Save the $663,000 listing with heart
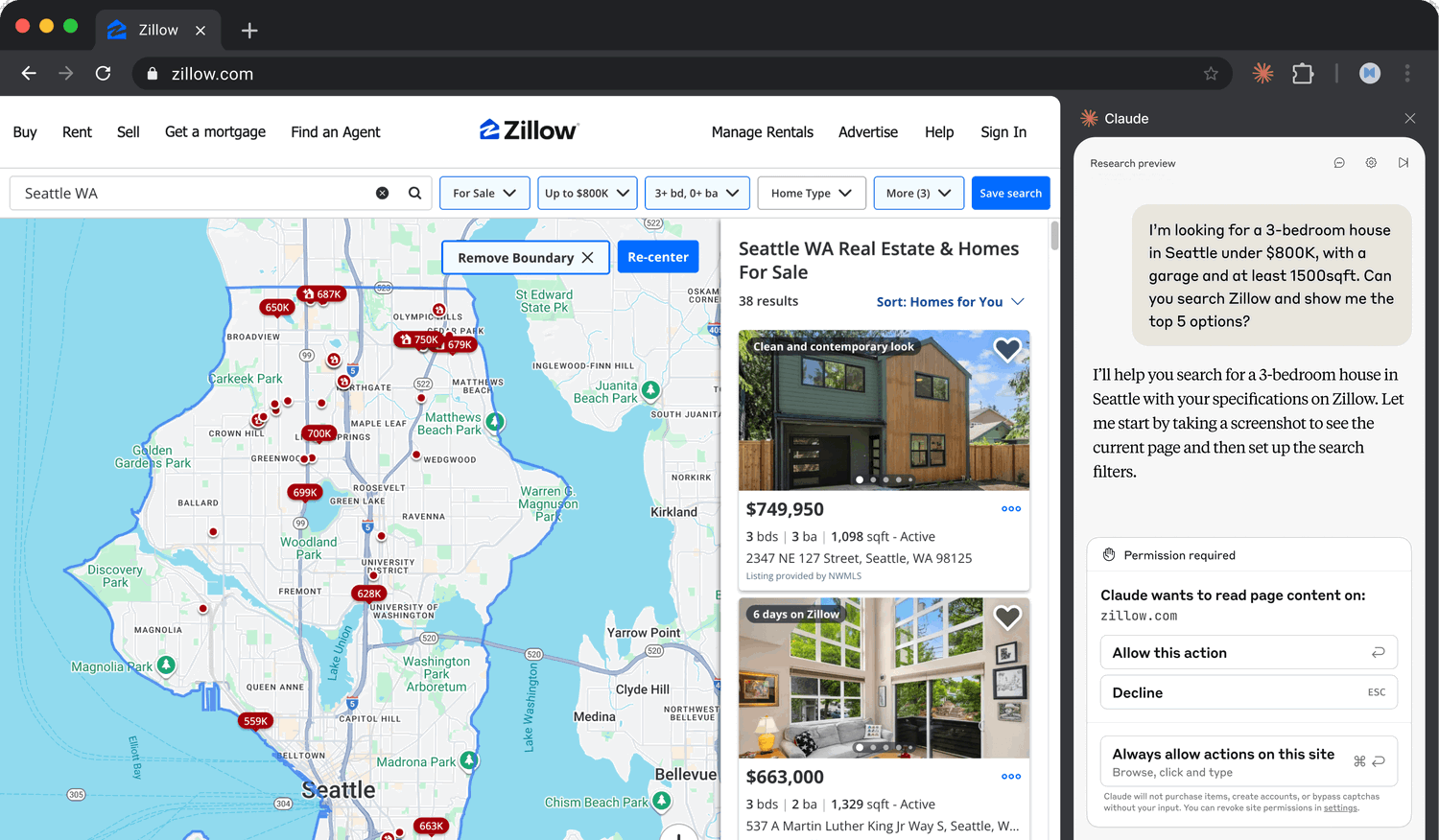This screenshot has width=1439, height=840. tap(1006, 618)
